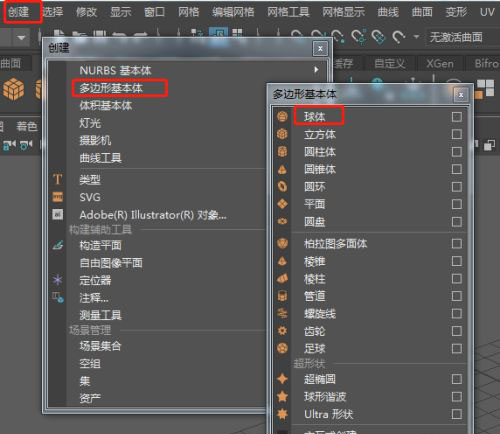Click the Adobe Illustrator object icon
500x434 pixels.
pos(57,215)
